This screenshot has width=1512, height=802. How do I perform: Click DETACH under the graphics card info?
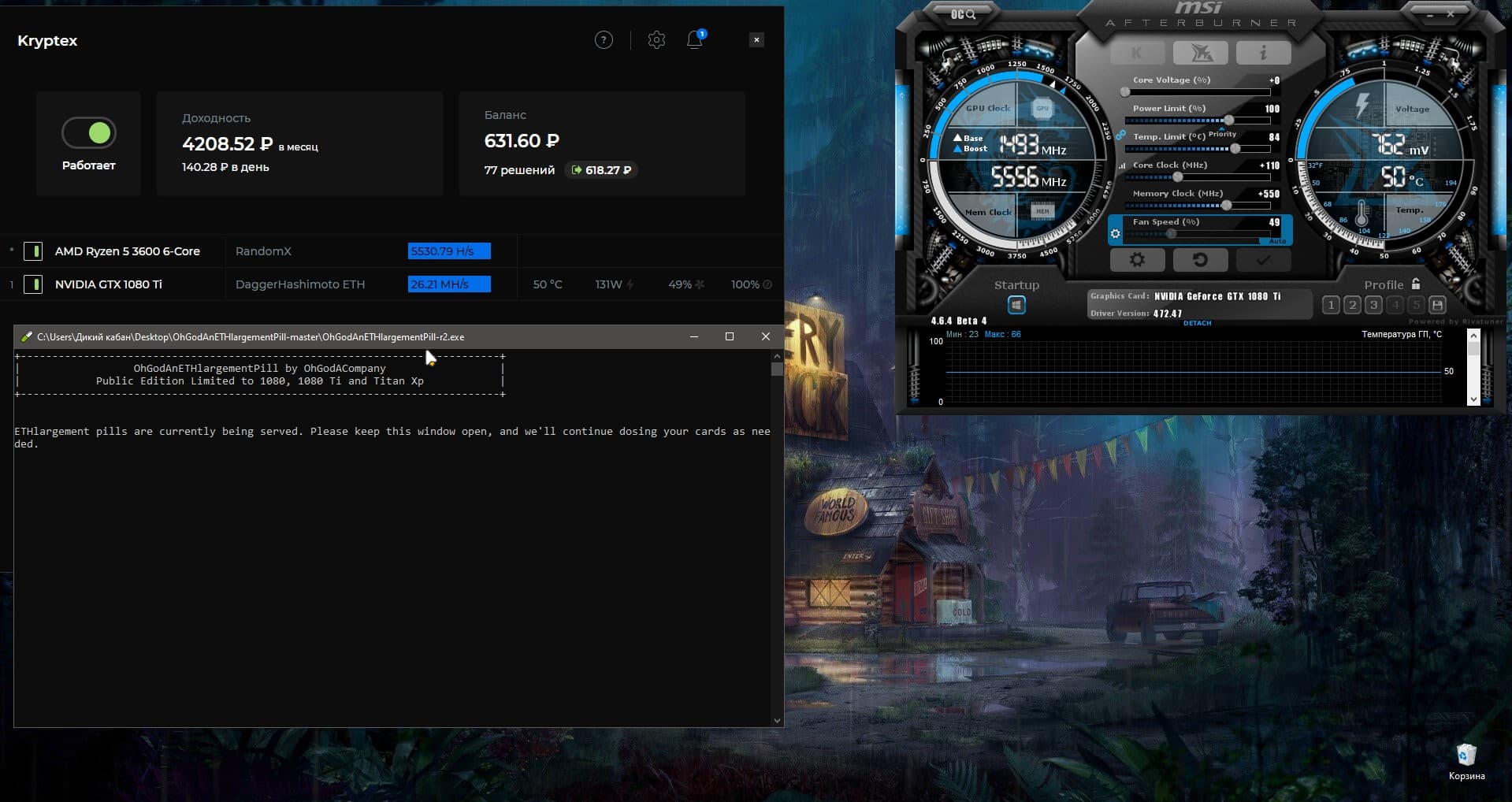pyautogui.click(x=1197, y=323)
